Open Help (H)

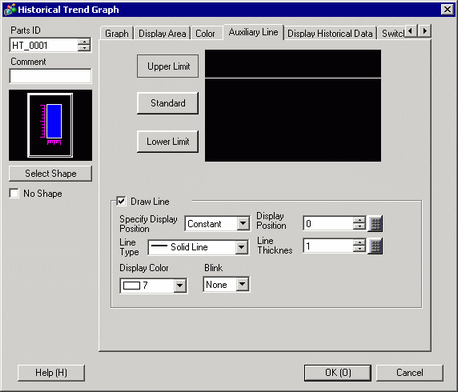pyautogui.click(x=51, y=373)
